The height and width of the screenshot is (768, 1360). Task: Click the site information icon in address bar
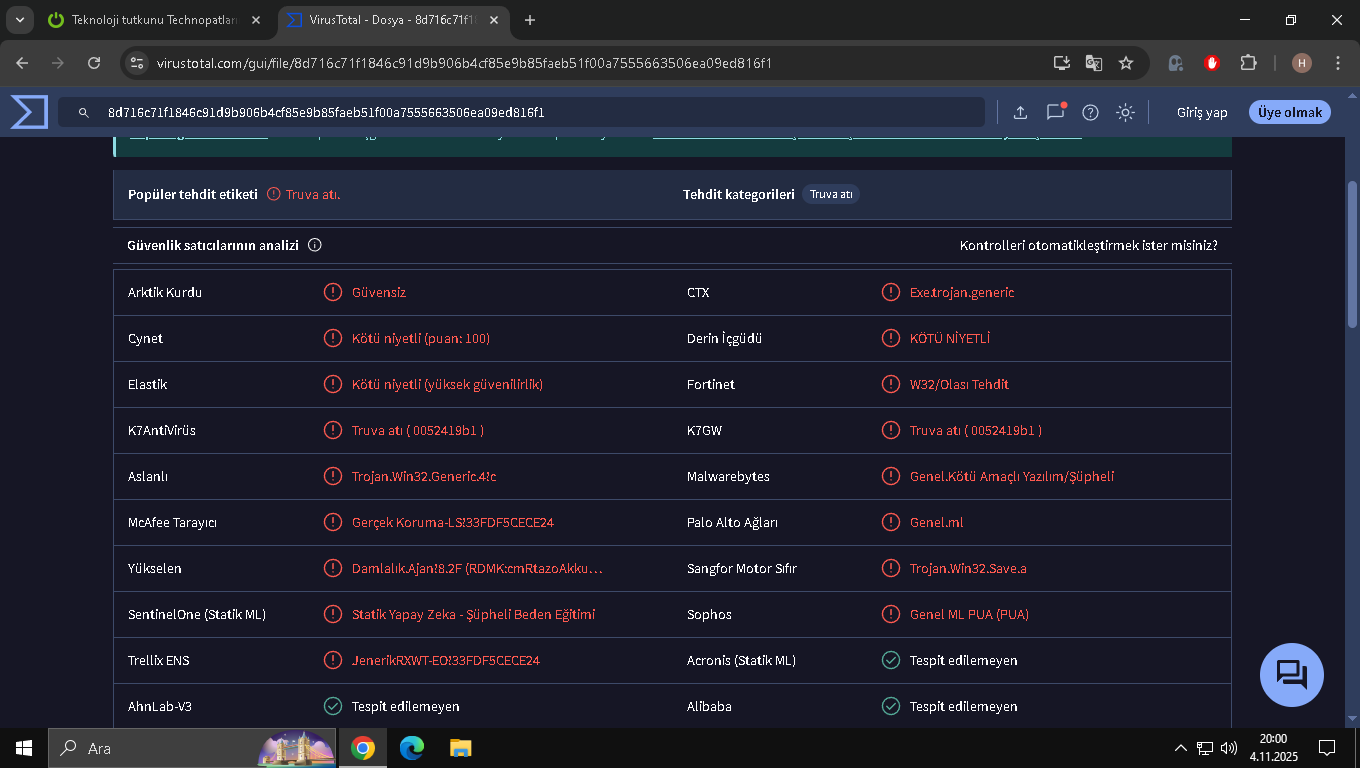tap(138, 63)
